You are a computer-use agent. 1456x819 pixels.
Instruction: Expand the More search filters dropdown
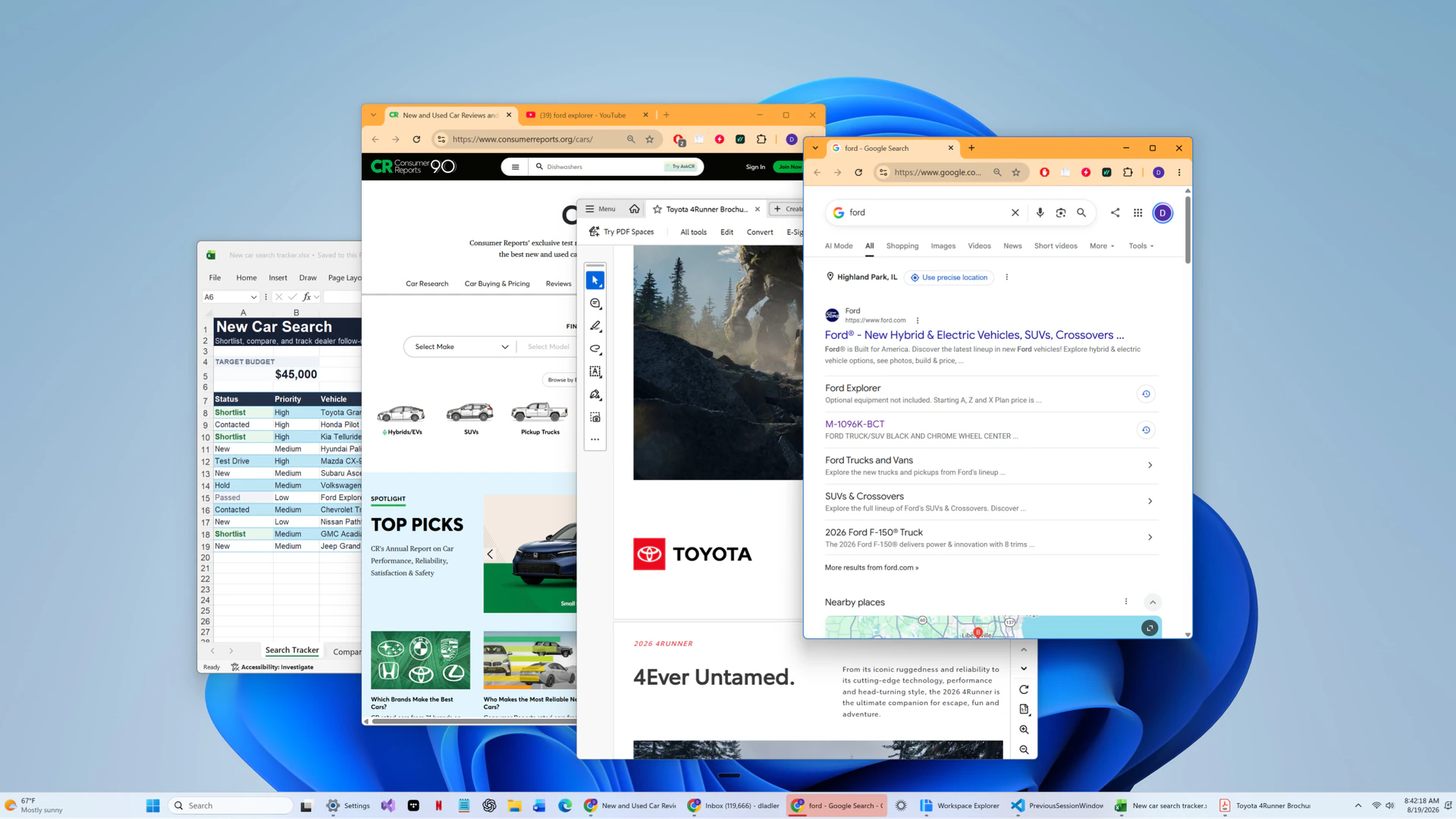point(1102,246)
